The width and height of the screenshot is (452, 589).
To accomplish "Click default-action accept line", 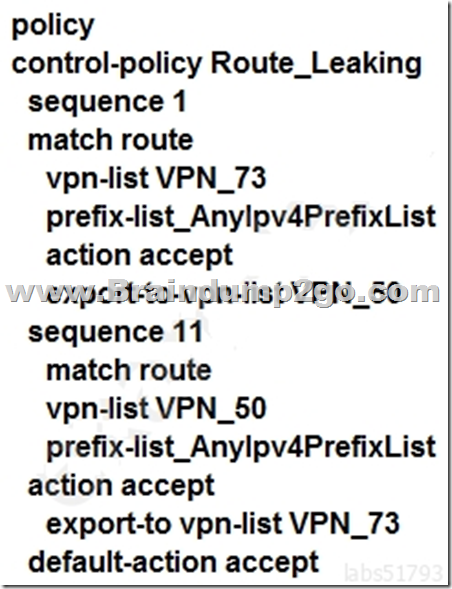I will [x=174, y=563].
